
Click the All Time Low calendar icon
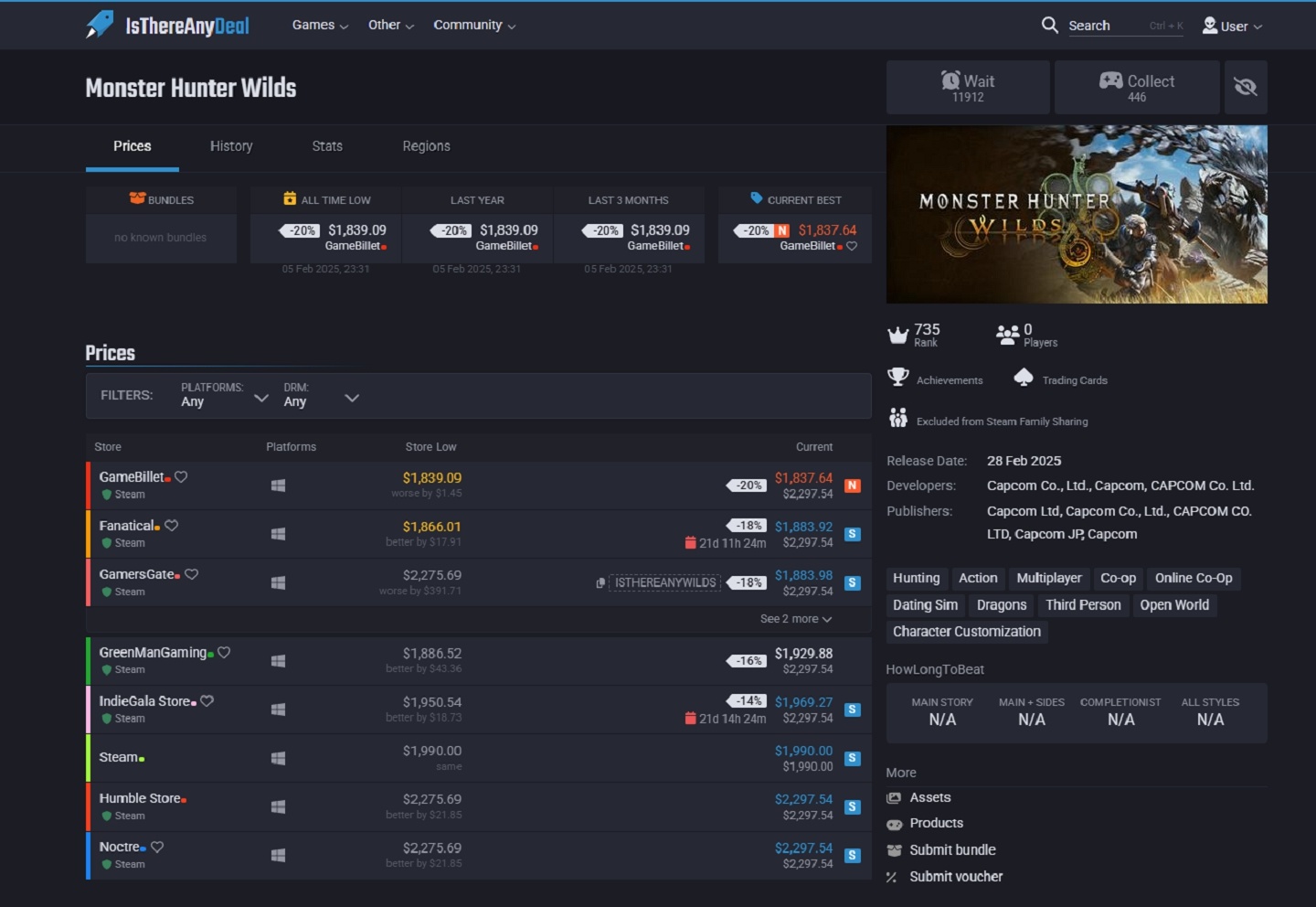pyautogui.click(x=290, y=198)
